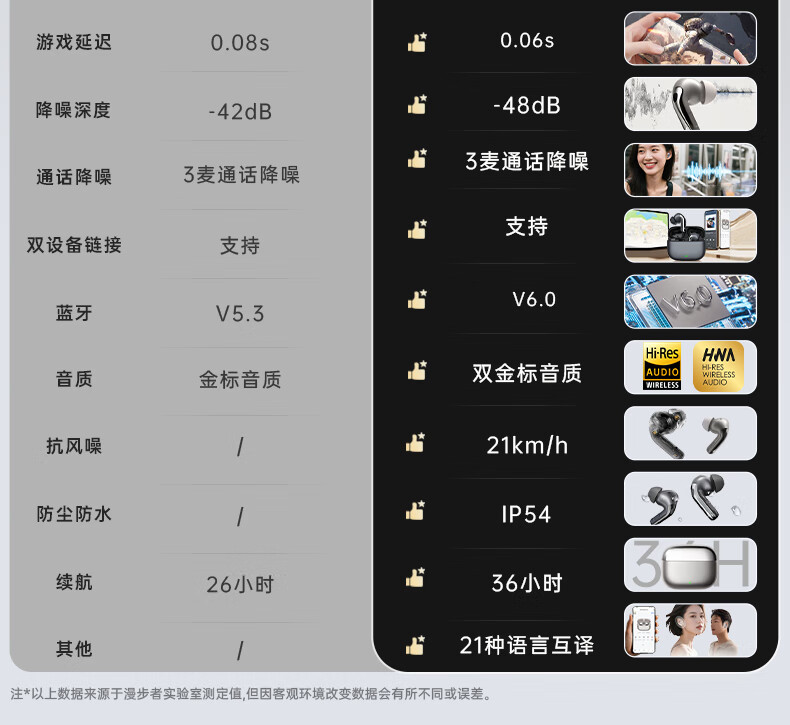Click the thumbs-up icon beside 36小时
This screenshot has height=725, width=790.
point(416,578)
